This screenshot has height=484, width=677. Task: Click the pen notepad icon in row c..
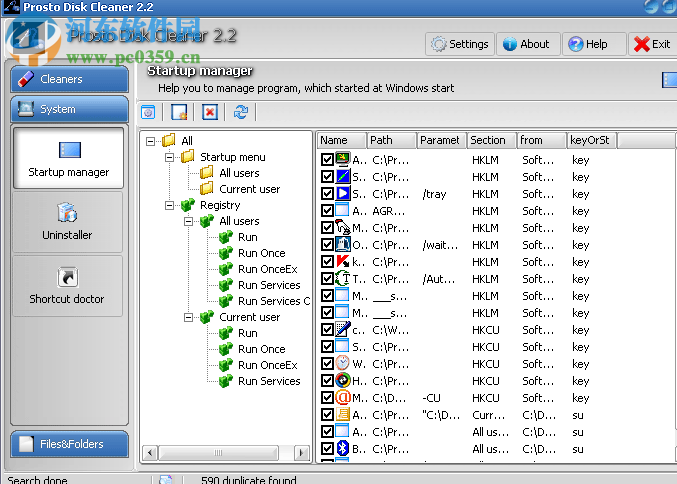(343, 329)
